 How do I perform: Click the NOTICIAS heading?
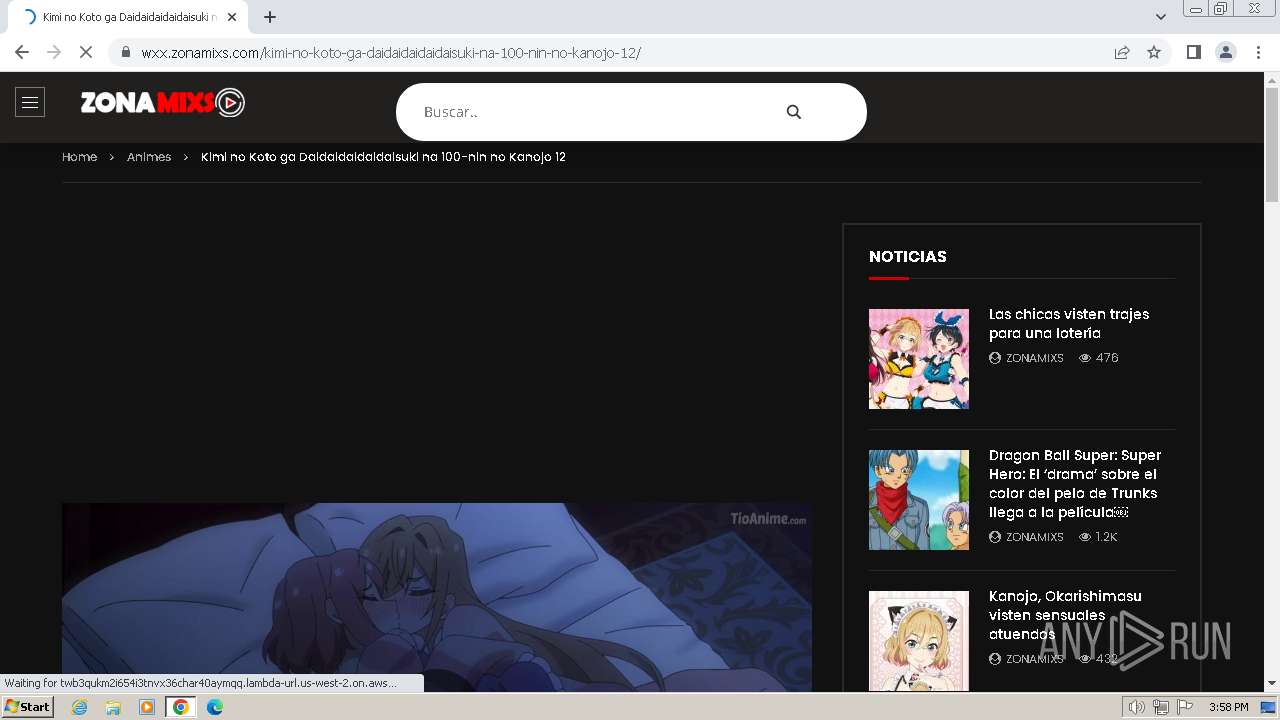[x=908, y=257]
